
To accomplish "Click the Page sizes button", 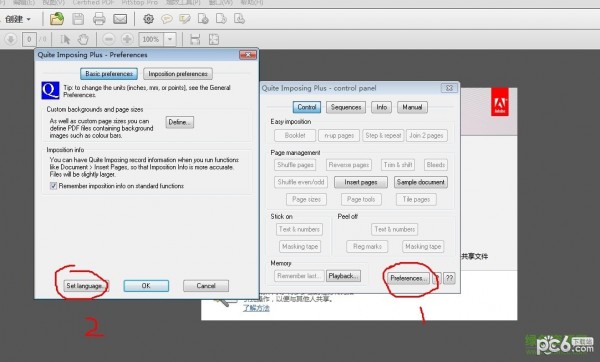I will (x=306, y=199).
